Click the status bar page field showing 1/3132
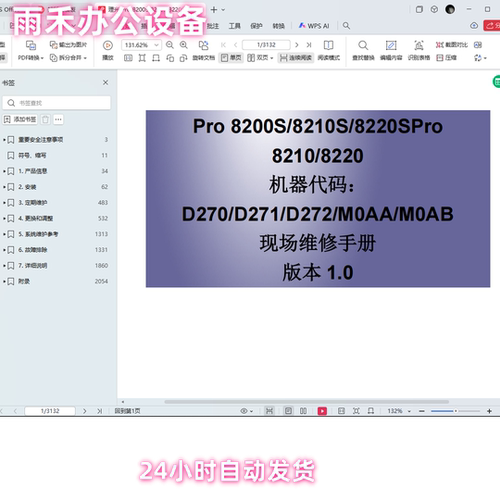500x500 pixels. pos(50,411)
